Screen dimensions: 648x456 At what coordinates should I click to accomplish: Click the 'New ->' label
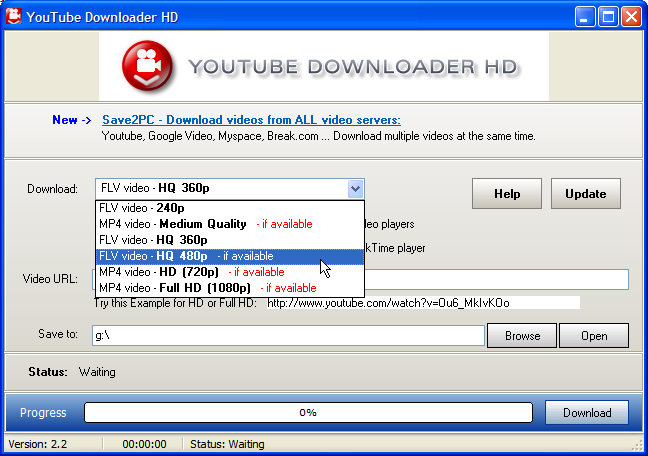pyautogui.click(x=71, y=120)
